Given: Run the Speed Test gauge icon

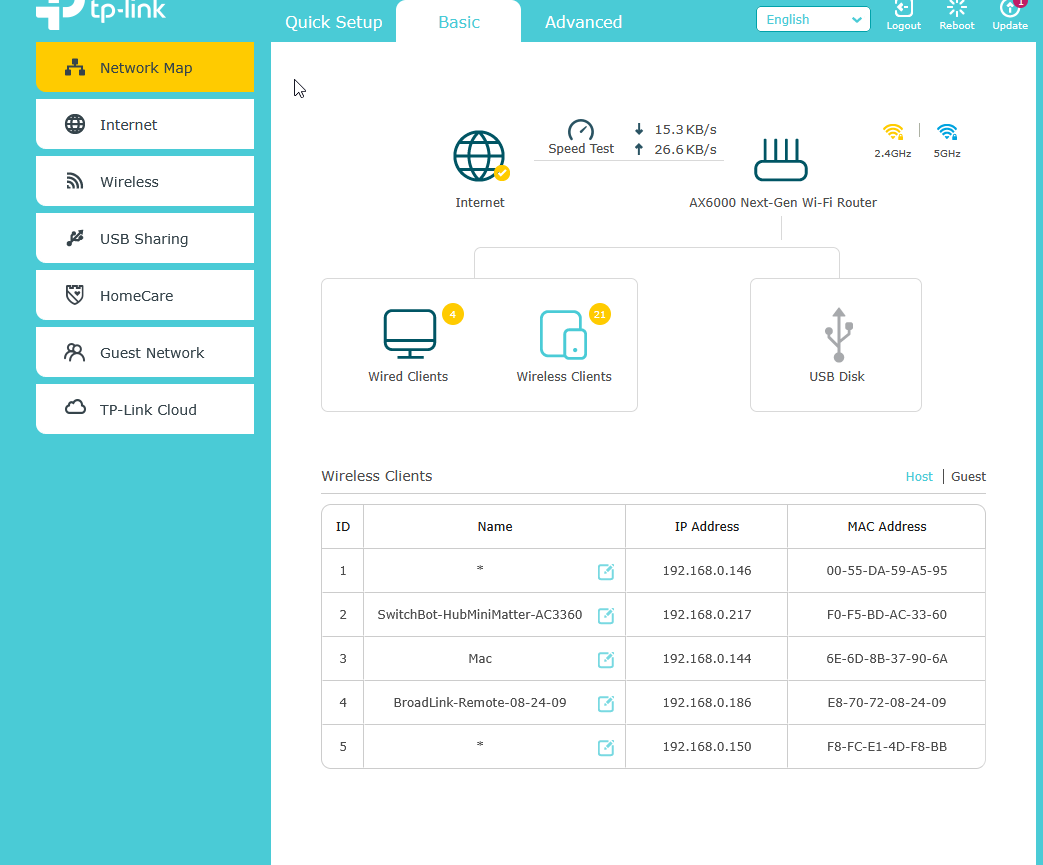Looking at the screenshot, I should click(581, 131).
